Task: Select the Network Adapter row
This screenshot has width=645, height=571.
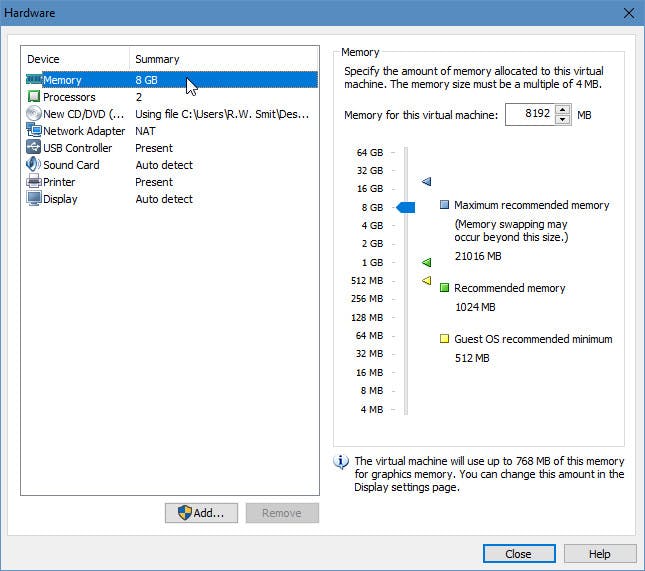Action: [172, 131]
